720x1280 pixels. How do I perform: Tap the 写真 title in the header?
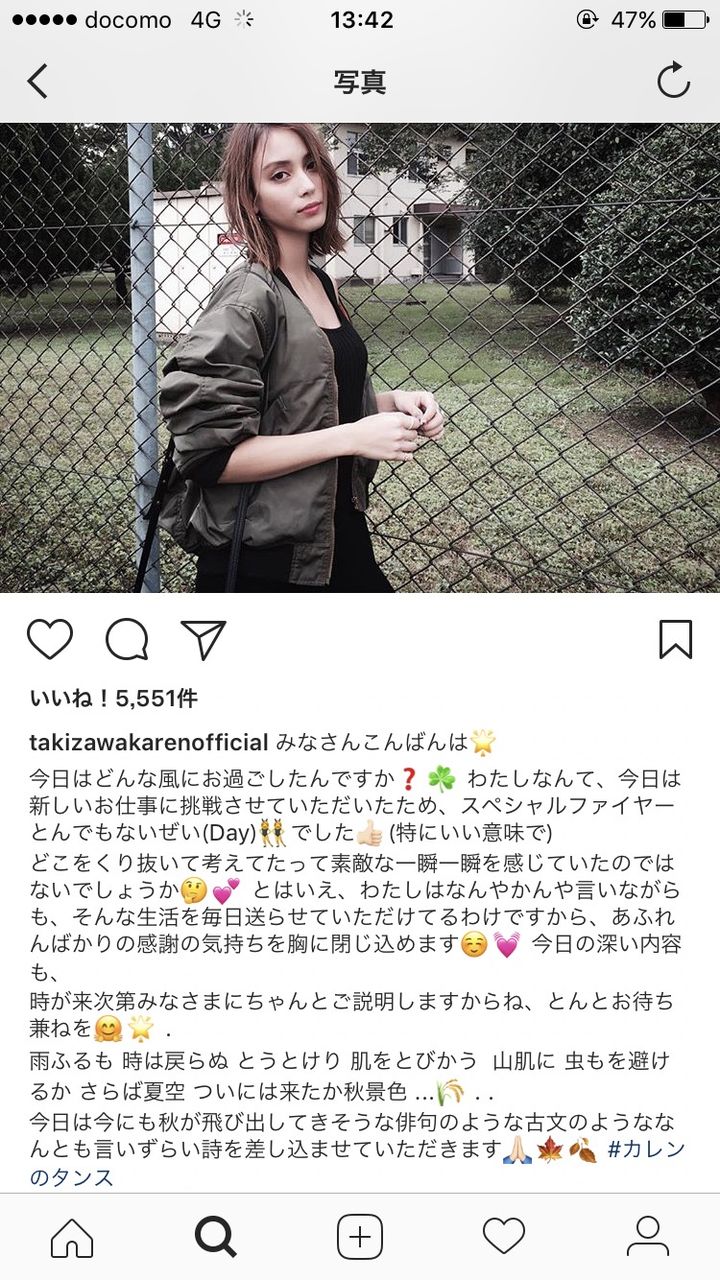point(360,82)
